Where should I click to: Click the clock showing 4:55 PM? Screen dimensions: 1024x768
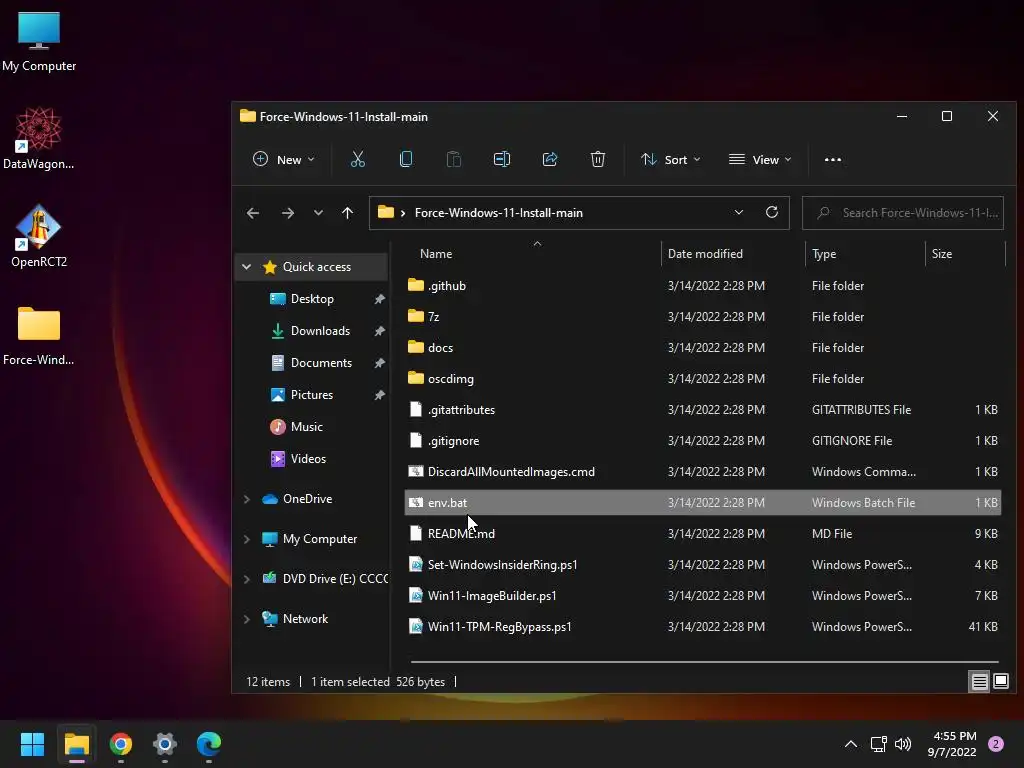coord(952,744)
